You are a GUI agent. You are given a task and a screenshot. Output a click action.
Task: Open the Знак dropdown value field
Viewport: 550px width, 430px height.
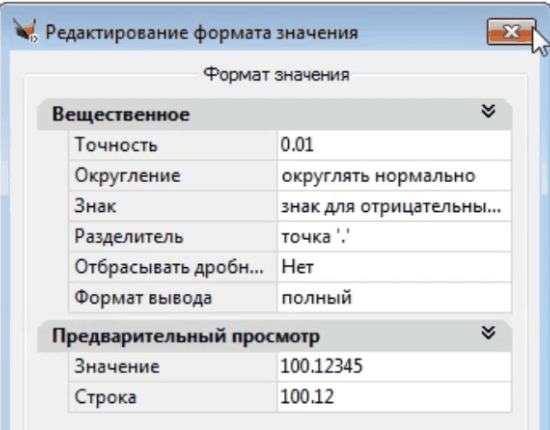(x=394, y=206)
